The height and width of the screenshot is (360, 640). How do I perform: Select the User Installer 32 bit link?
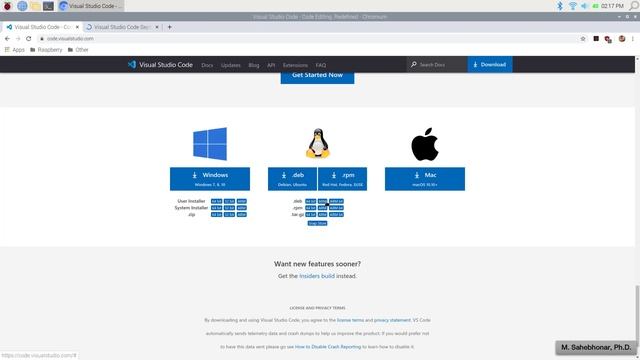229,201
